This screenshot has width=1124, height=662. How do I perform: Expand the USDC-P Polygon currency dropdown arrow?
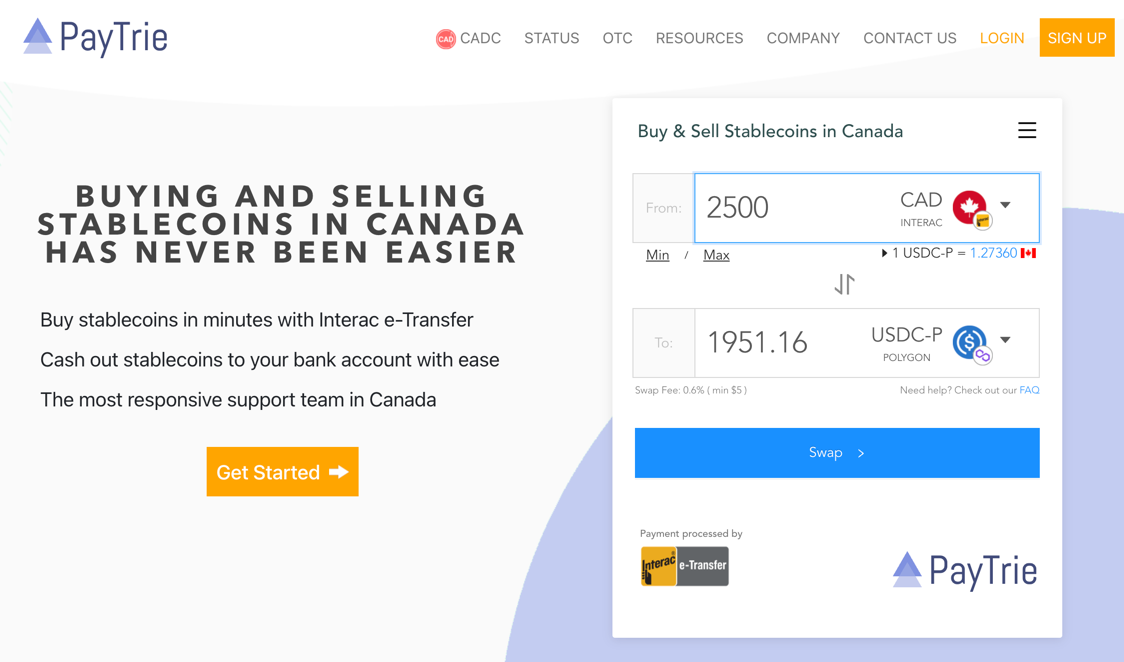coord(1006,340)
